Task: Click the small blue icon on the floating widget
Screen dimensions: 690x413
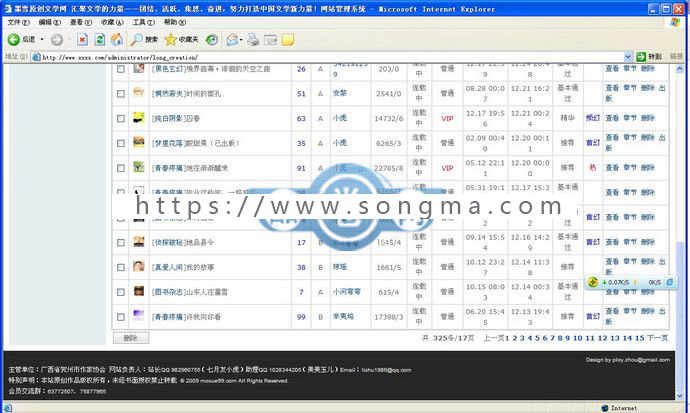Action: [x=669, y=282]
